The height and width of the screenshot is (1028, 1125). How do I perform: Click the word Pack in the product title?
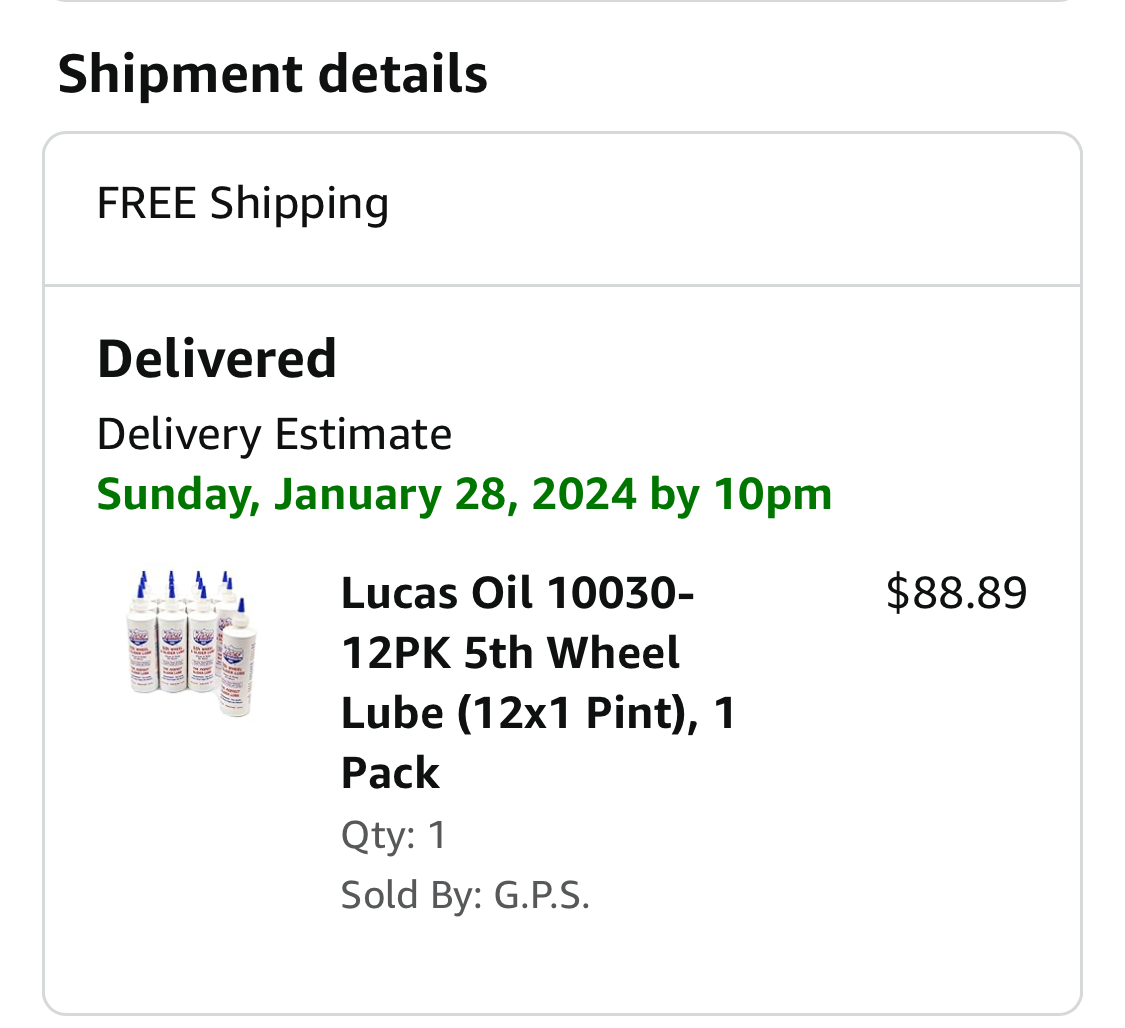tap(390, 773)
